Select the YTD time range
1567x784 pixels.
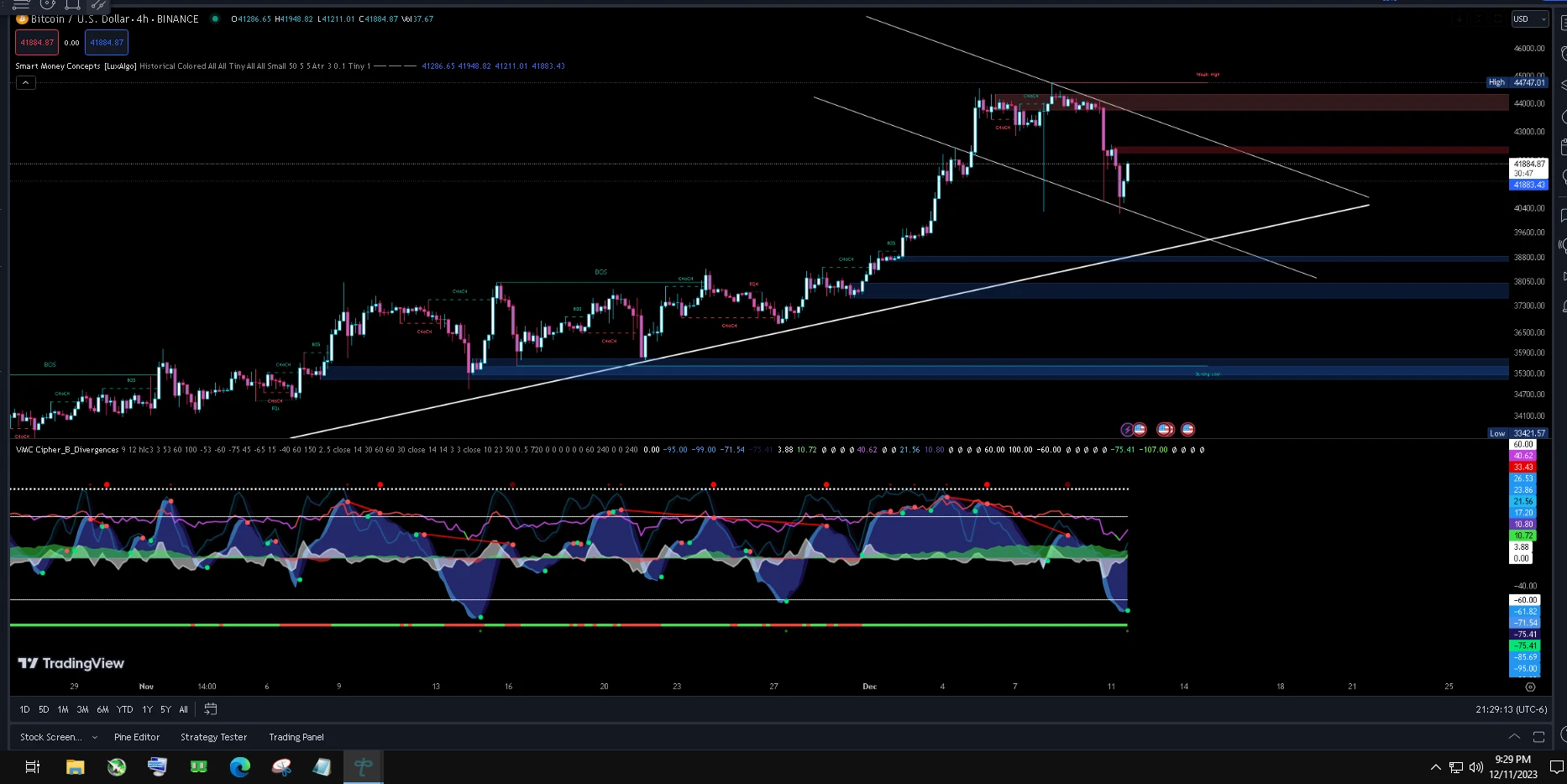click(x=125, y=709)
